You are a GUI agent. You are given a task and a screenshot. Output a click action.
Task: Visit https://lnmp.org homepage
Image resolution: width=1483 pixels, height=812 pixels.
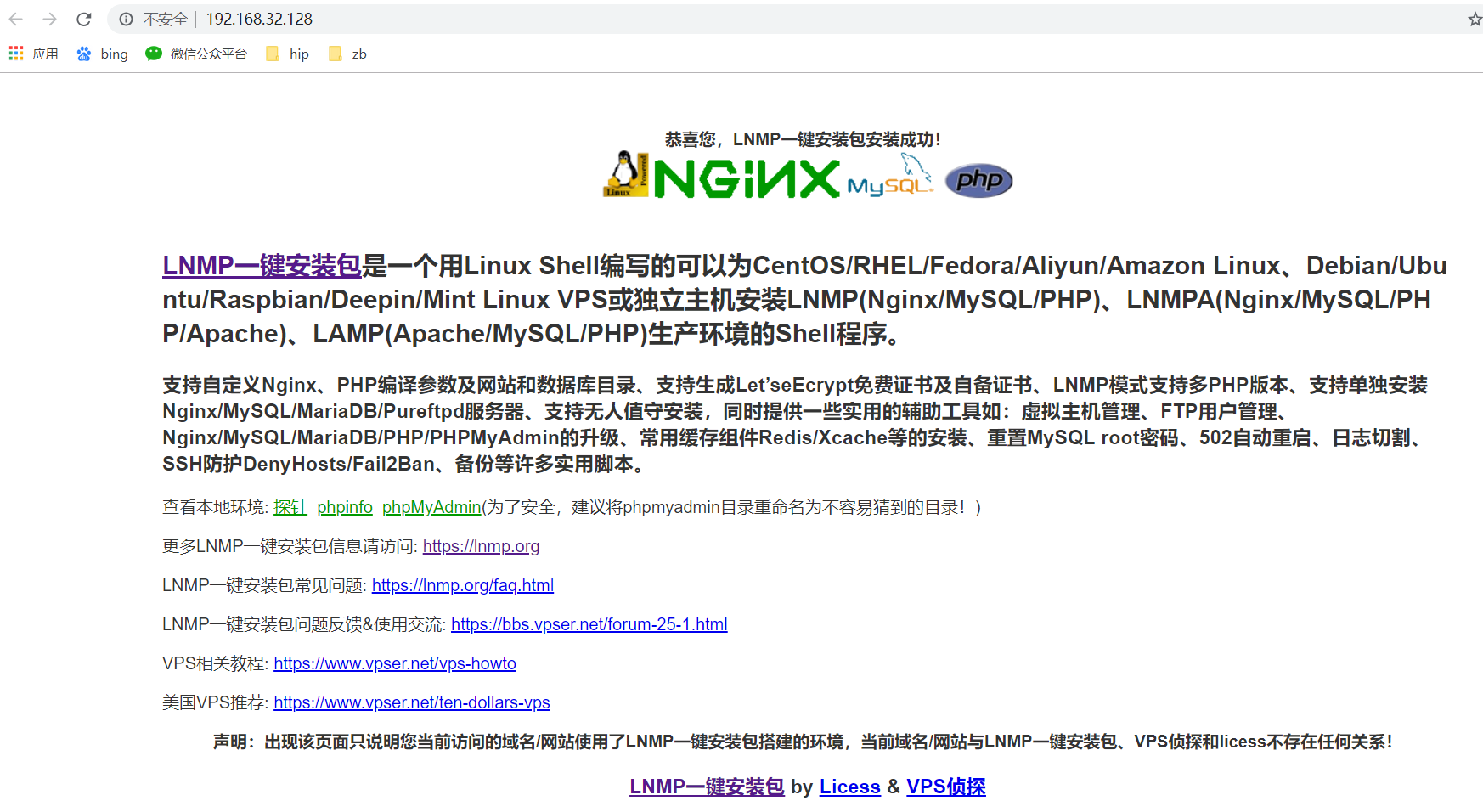481,546
